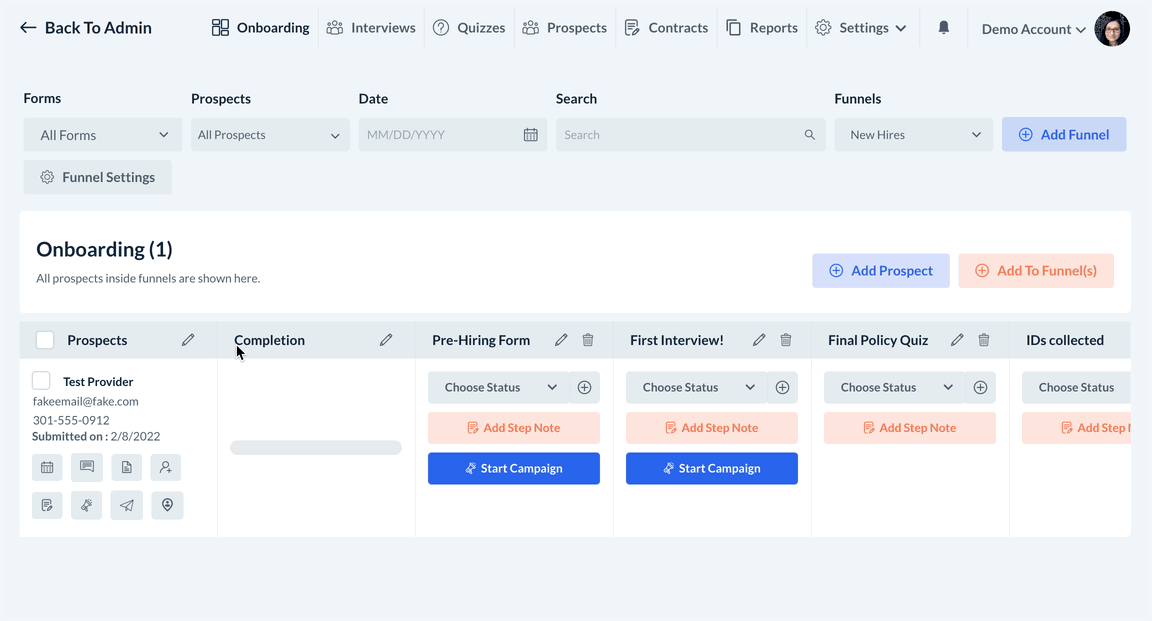Viewport: 1152px width, 621px height.
Task: Switch to the Contracts tab
Action: coord(666,28)
